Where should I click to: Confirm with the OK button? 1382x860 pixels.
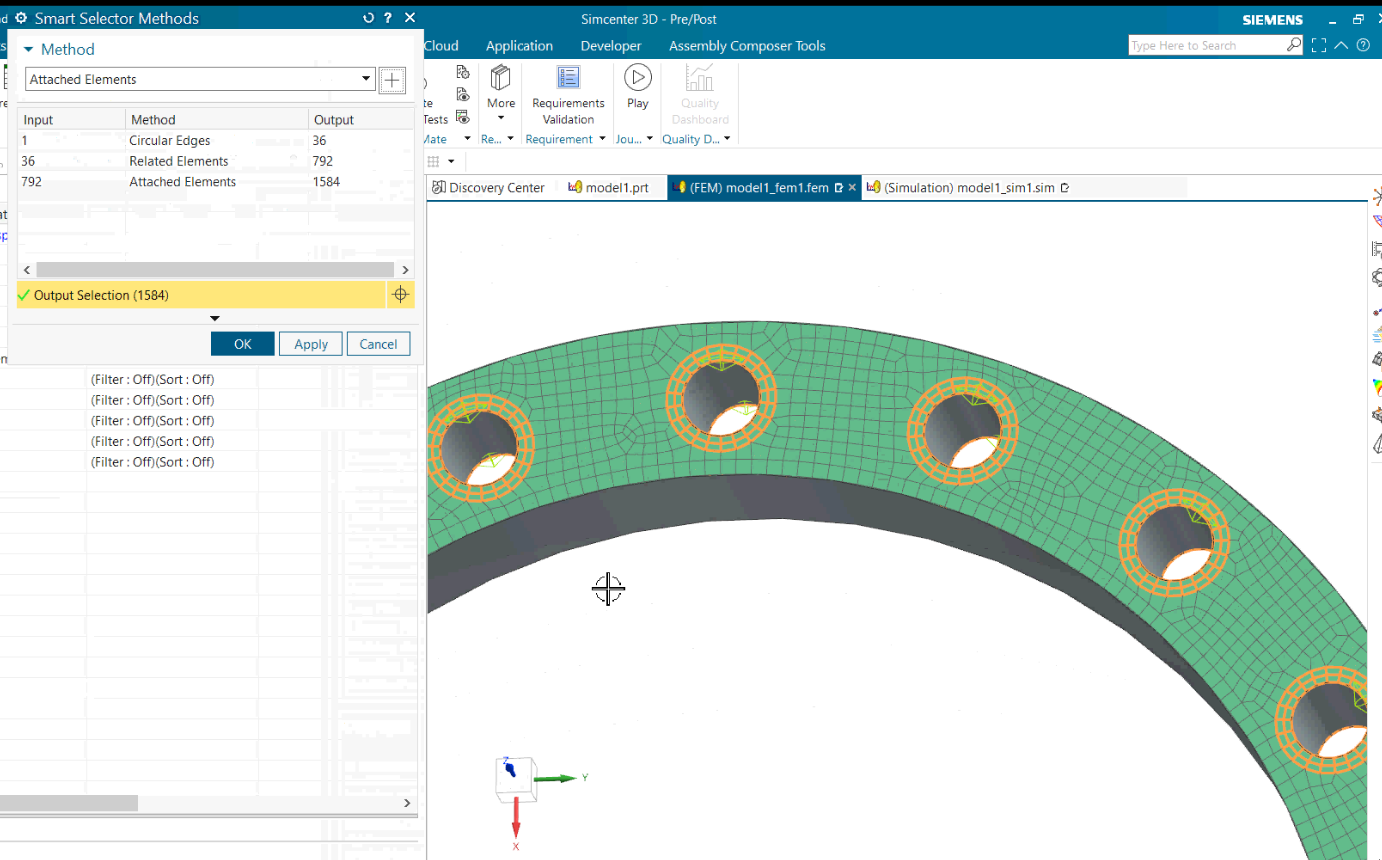[x=242, y=344]
